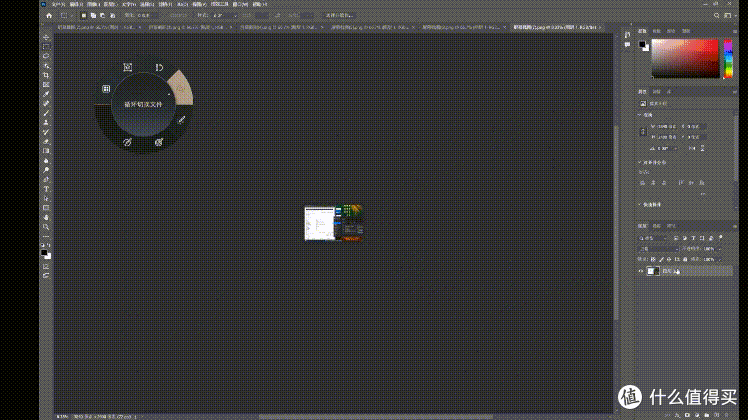Select the Rectangular Marquee tool

click(x=46, y=47)
